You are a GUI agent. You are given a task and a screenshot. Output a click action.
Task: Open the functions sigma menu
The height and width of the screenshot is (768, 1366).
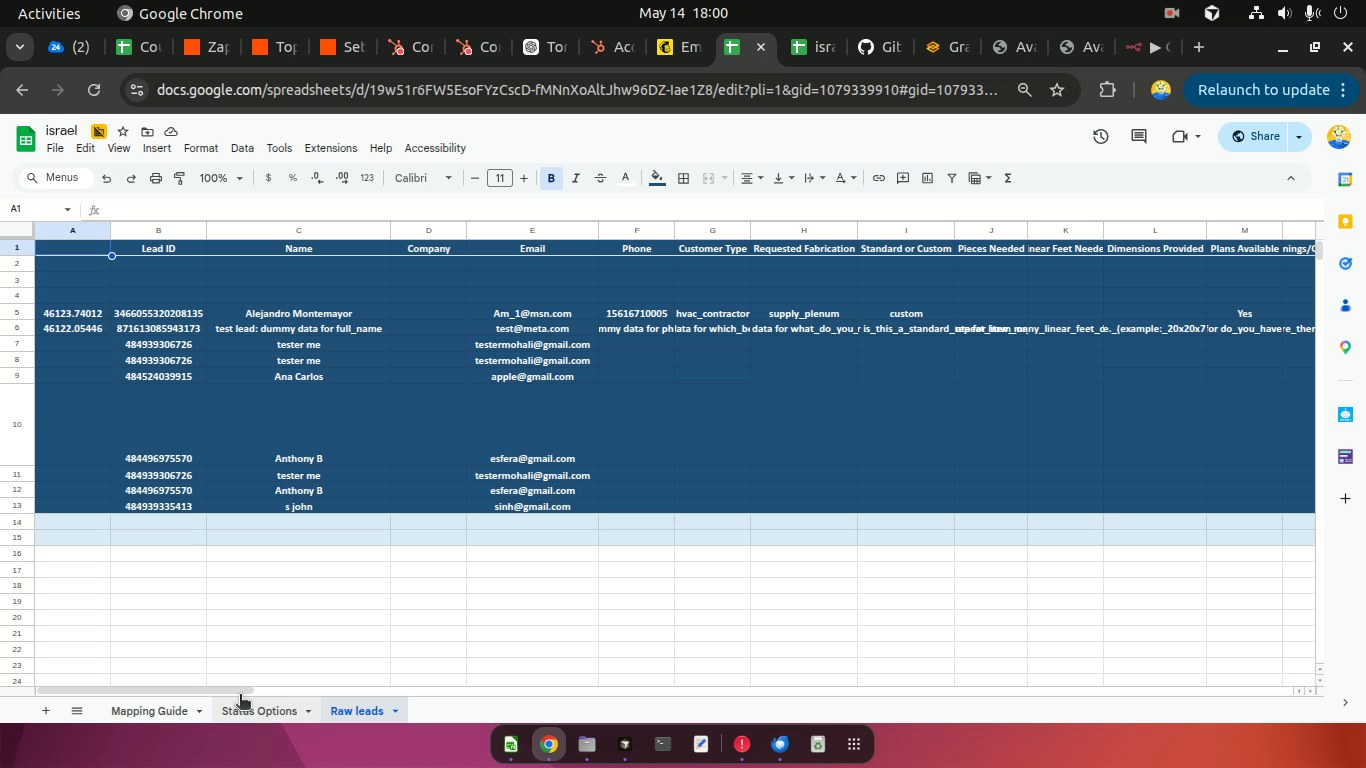tap(1007, 178)
